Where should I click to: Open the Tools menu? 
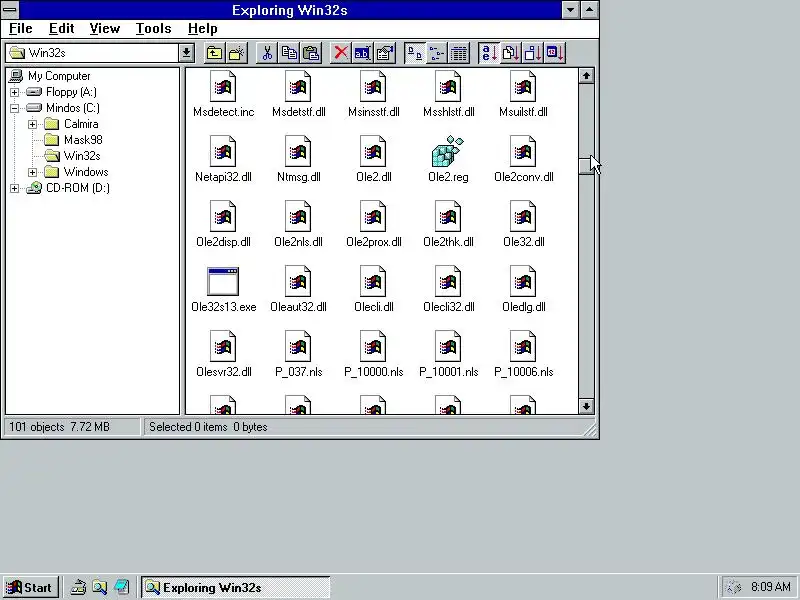153,29
